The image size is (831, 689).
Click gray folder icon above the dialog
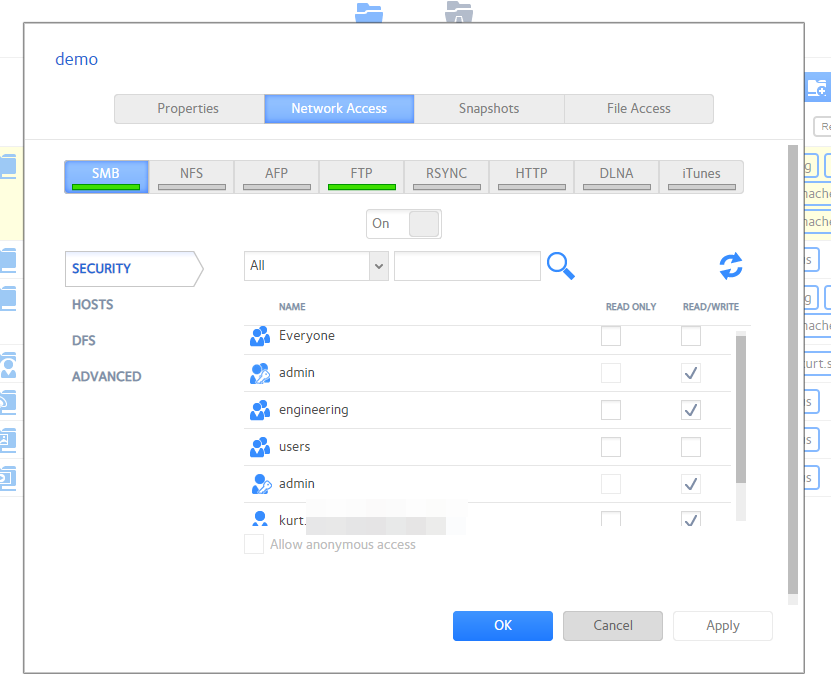click(459, 12)
